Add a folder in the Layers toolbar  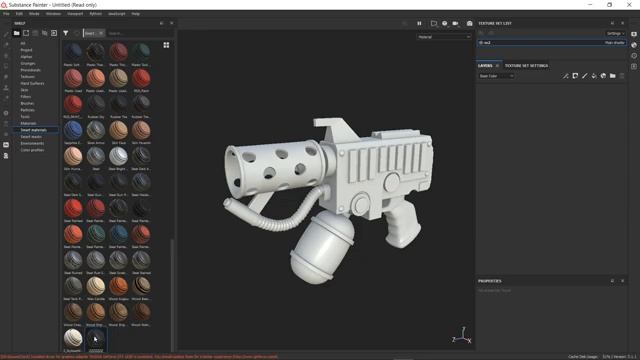coord(613,76)
